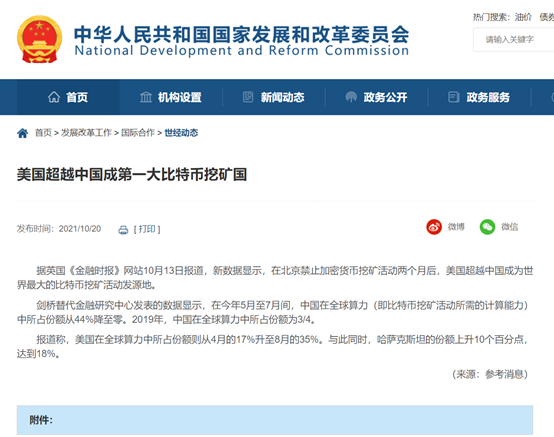Click the national emblem logo
Screen dimensions: 554x437
(x=40, y=39)
